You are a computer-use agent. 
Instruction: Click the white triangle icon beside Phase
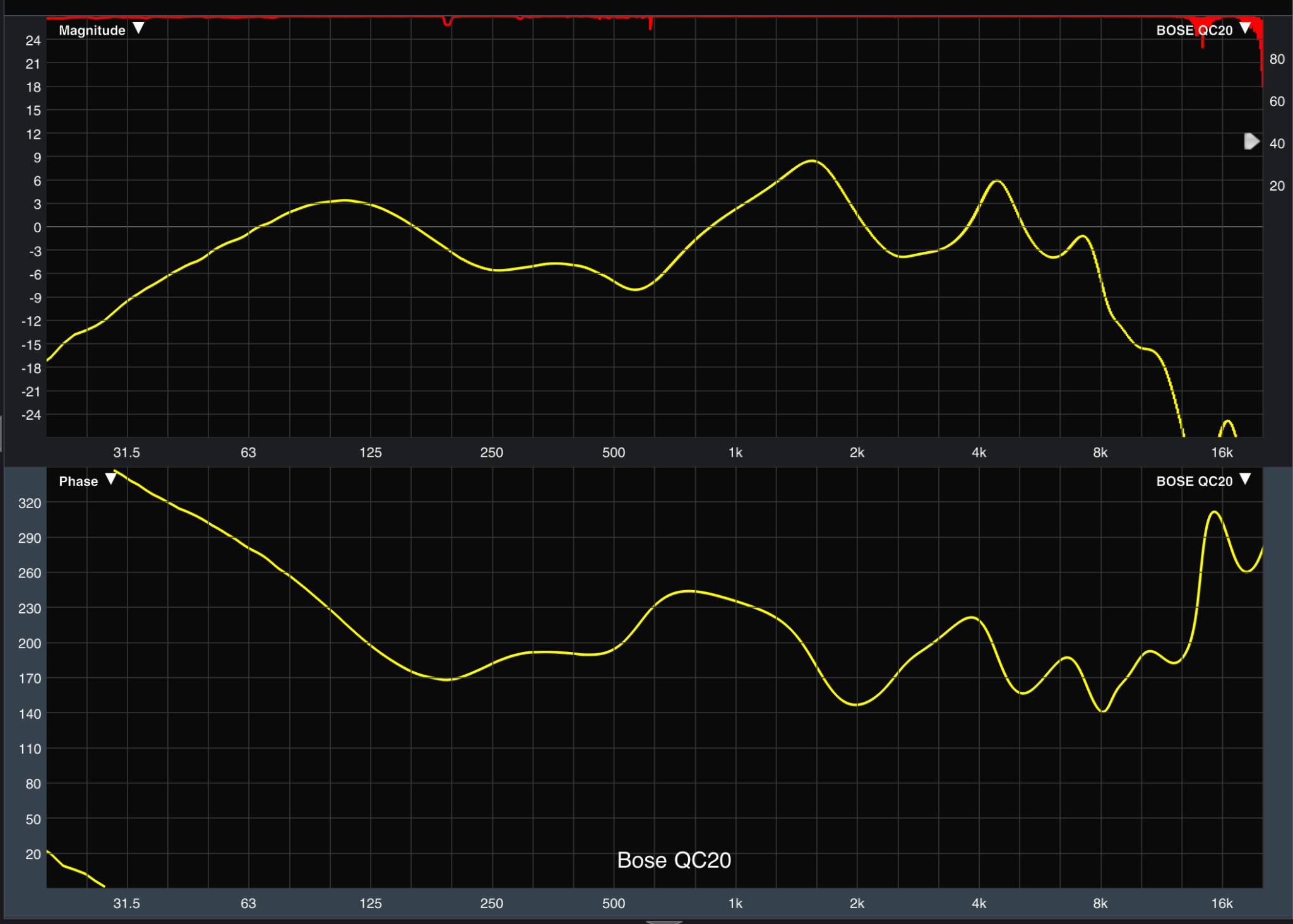coord(112,480)
